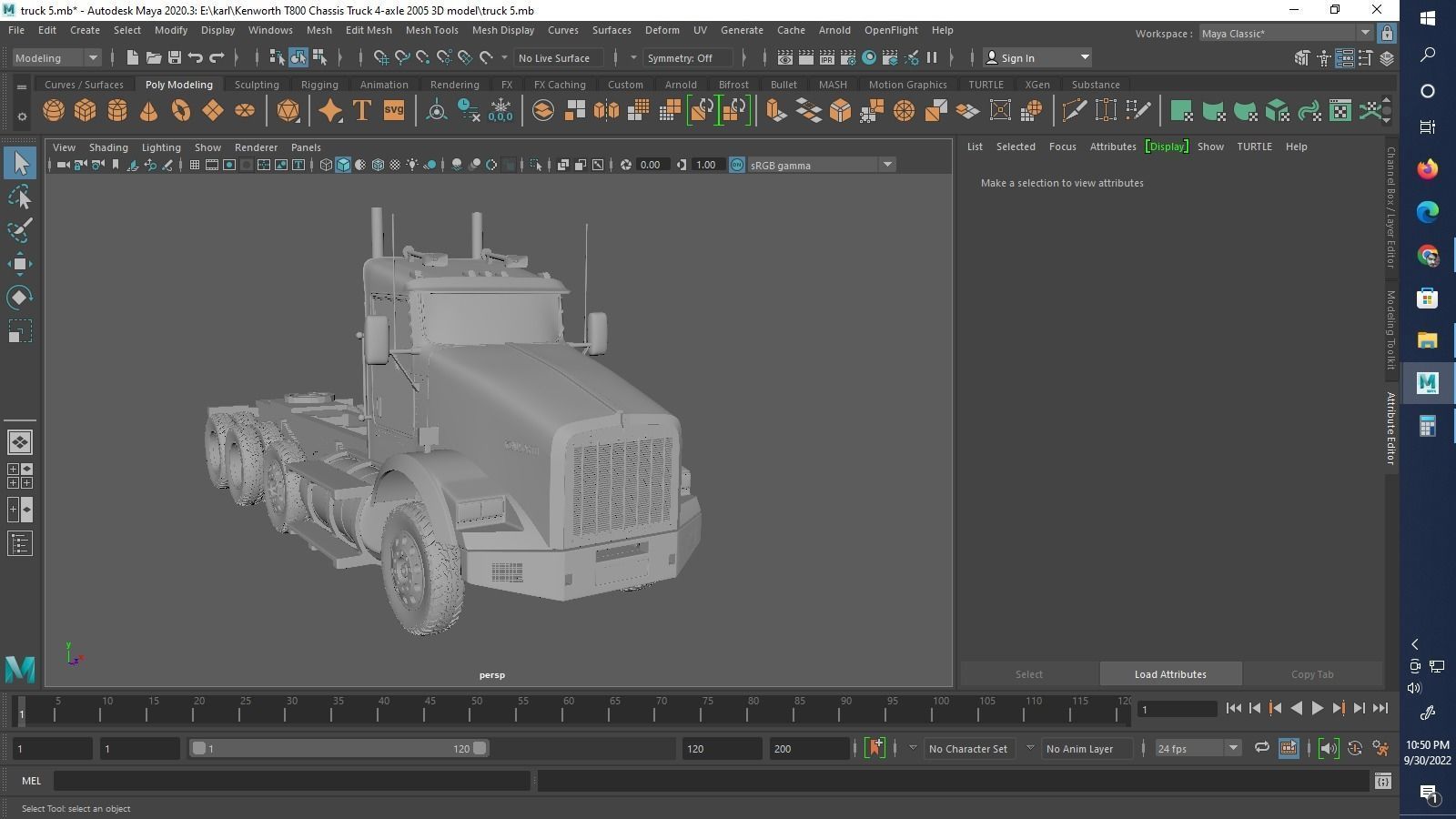This screenshot has height=819, width=1456.
Task: Create a polygon cylinder from the shelf
Action: [x=116, y=111]
